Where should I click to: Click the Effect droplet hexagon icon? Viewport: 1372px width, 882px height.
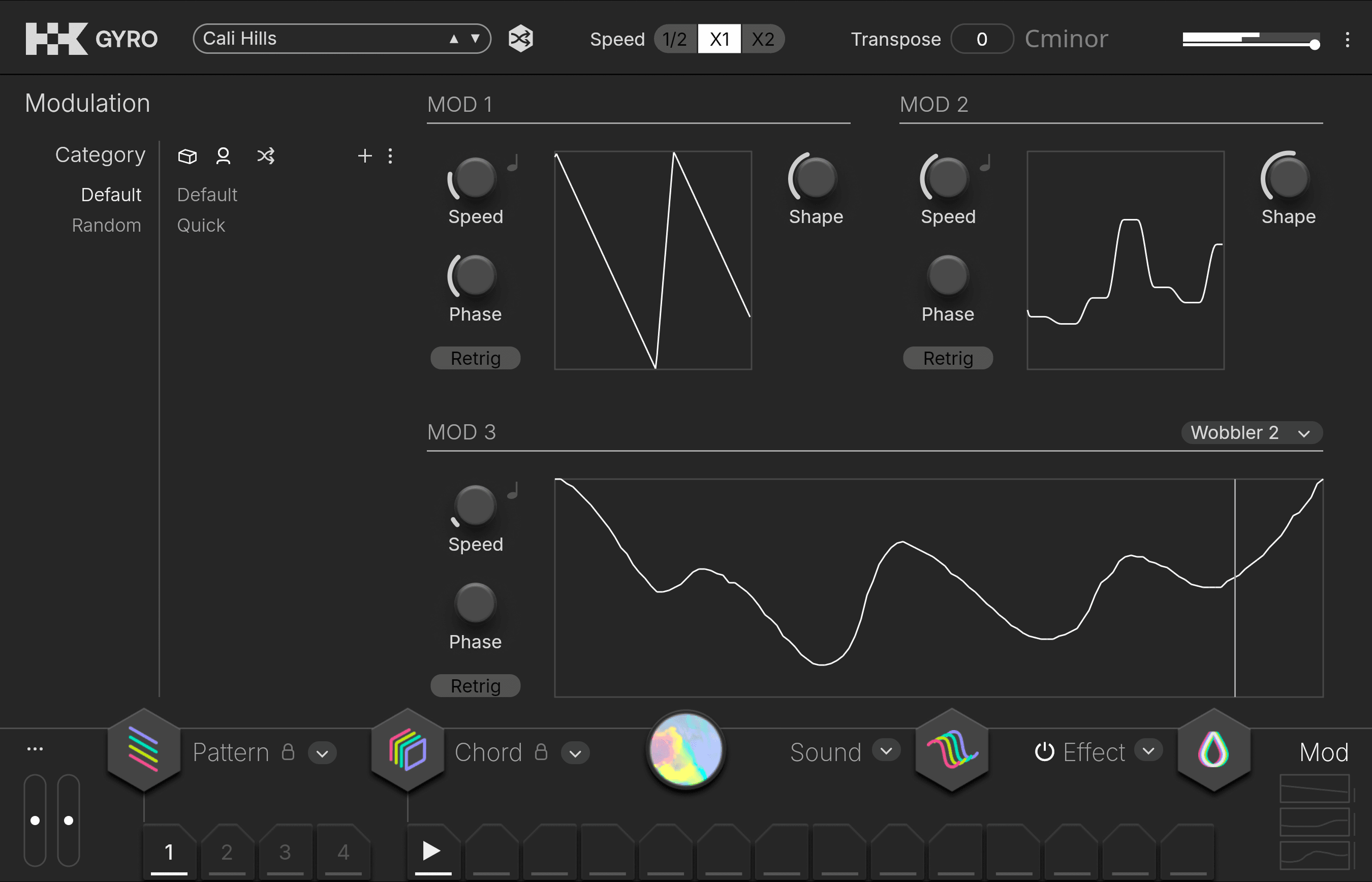pyautogui.click(x=1213, y=750)
